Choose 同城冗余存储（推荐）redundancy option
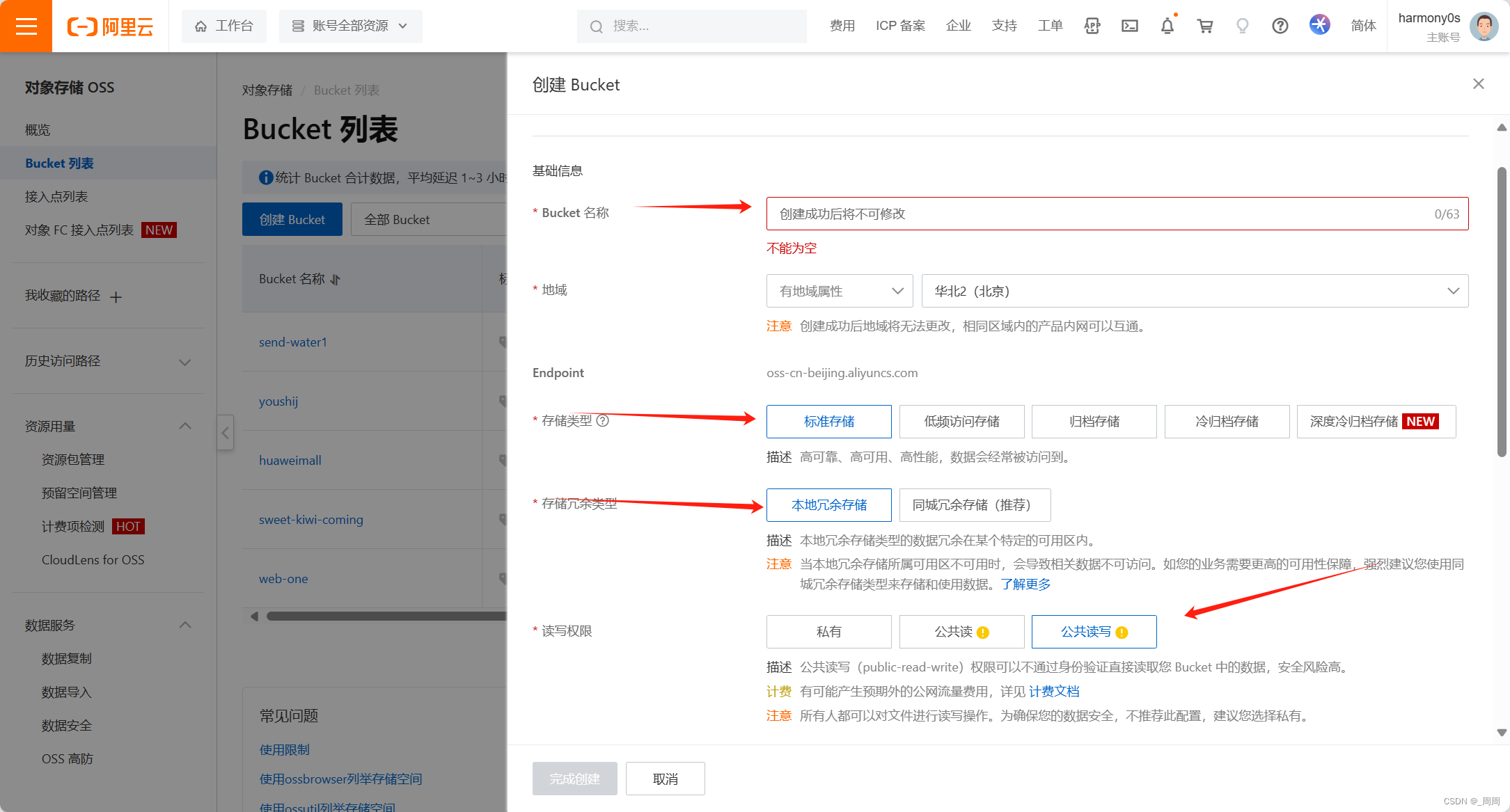 point(975,504)
